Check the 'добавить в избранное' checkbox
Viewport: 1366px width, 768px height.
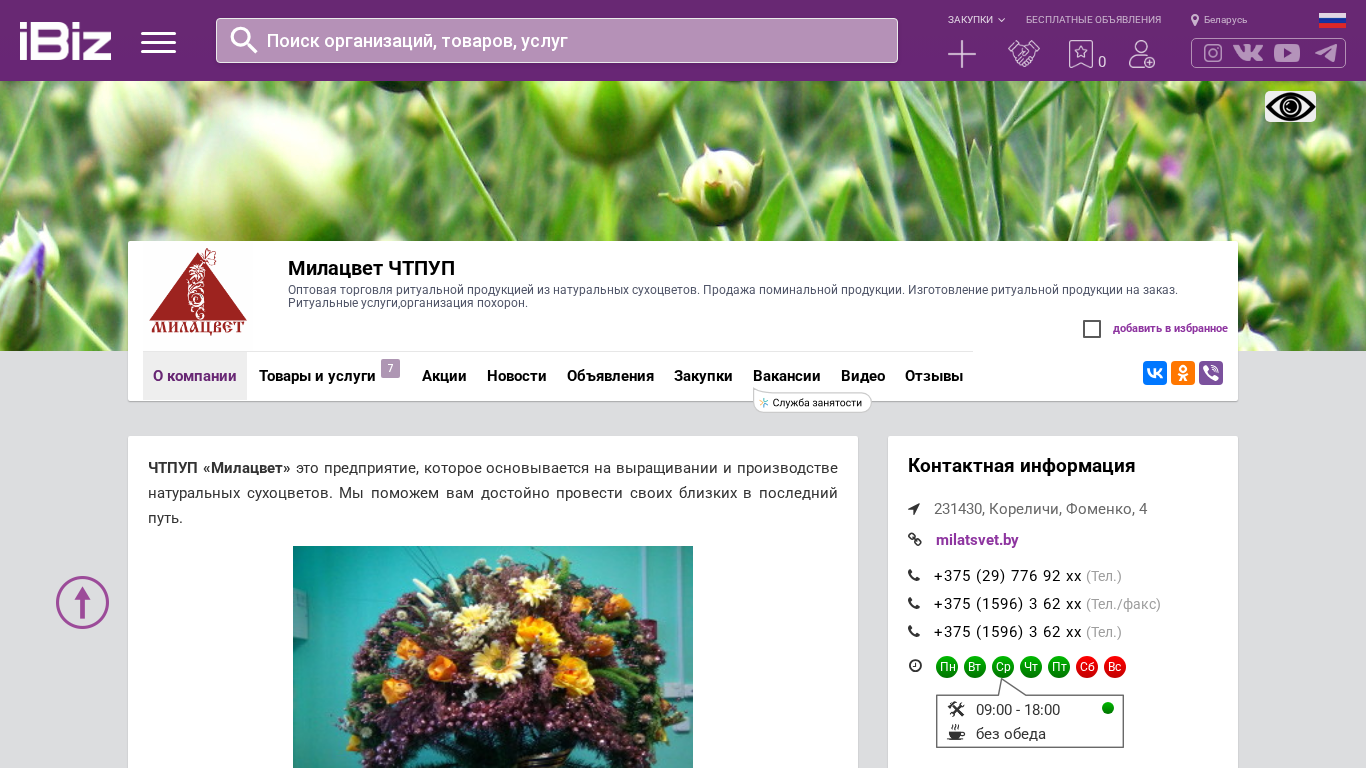coord(1092,329)
